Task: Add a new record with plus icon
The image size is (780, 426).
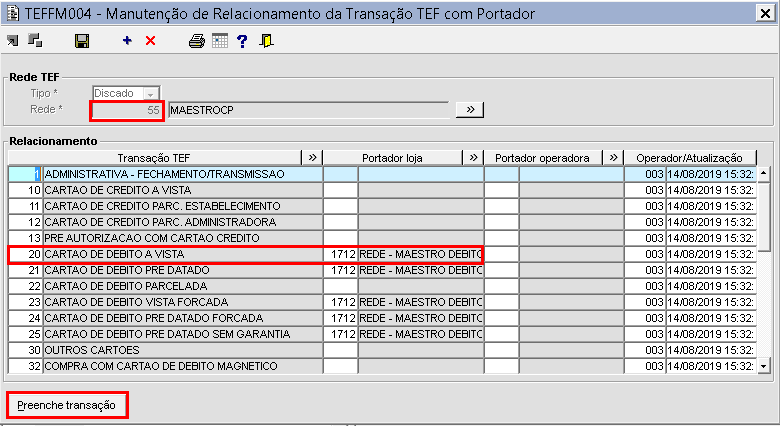Action: pyautogui.click(x=127, y=40)
